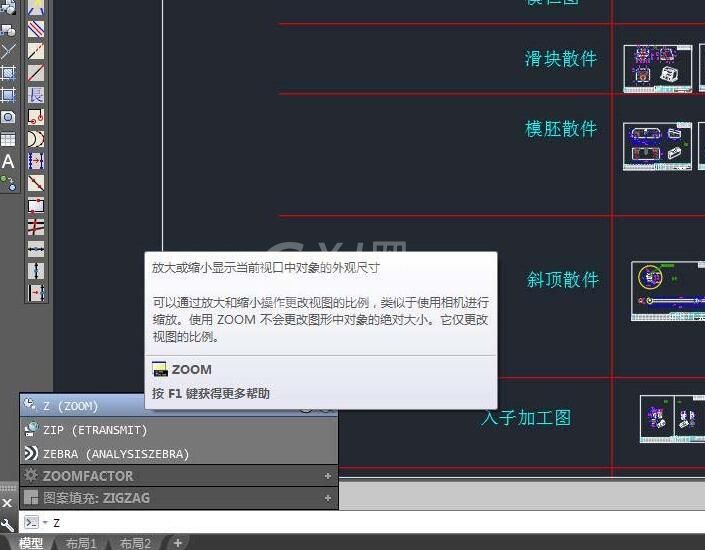
Task: Click the blue-red diagonal double-stripe icon
Action: (x=36, y=29)
